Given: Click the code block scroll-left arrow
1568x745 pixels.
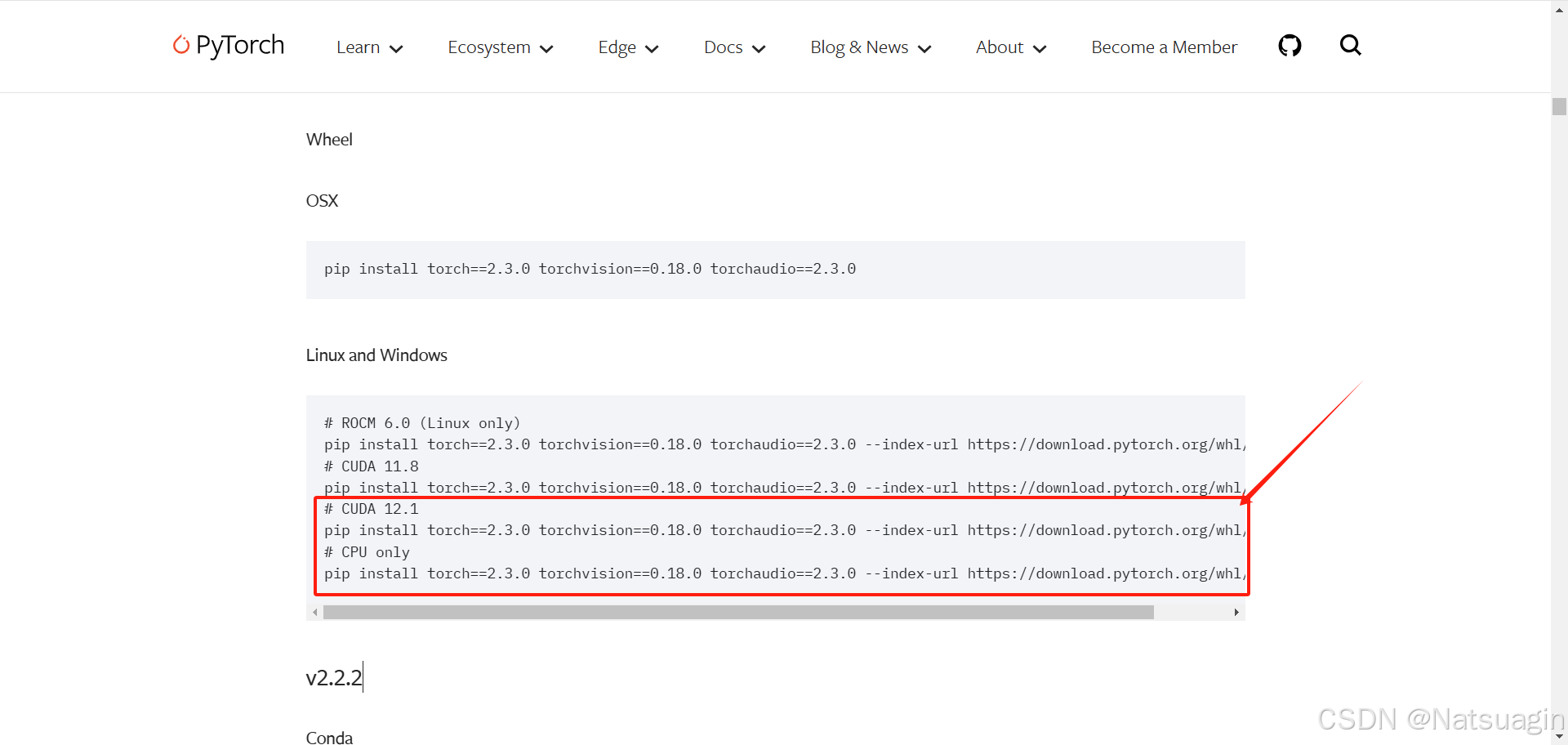Looking at the screenshot, I should [315, 613].
